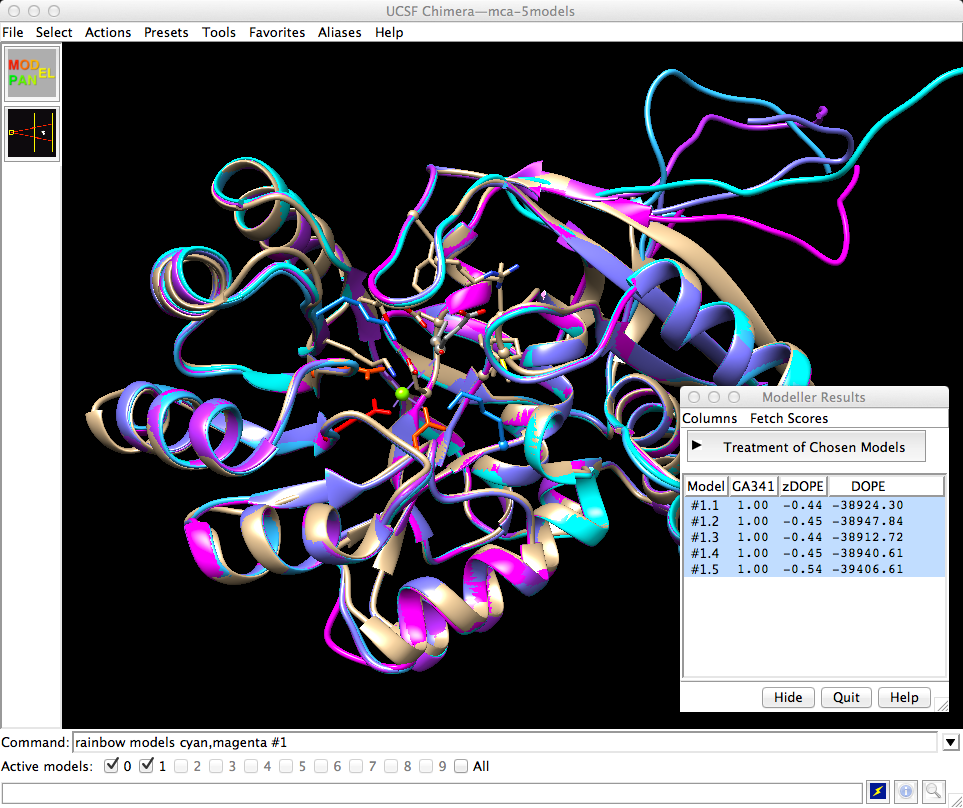Image resolution: width=963 pixels, height=808 pixels.
Task: Sort results by zDOPE column header
Action: (x=803, y=486)
